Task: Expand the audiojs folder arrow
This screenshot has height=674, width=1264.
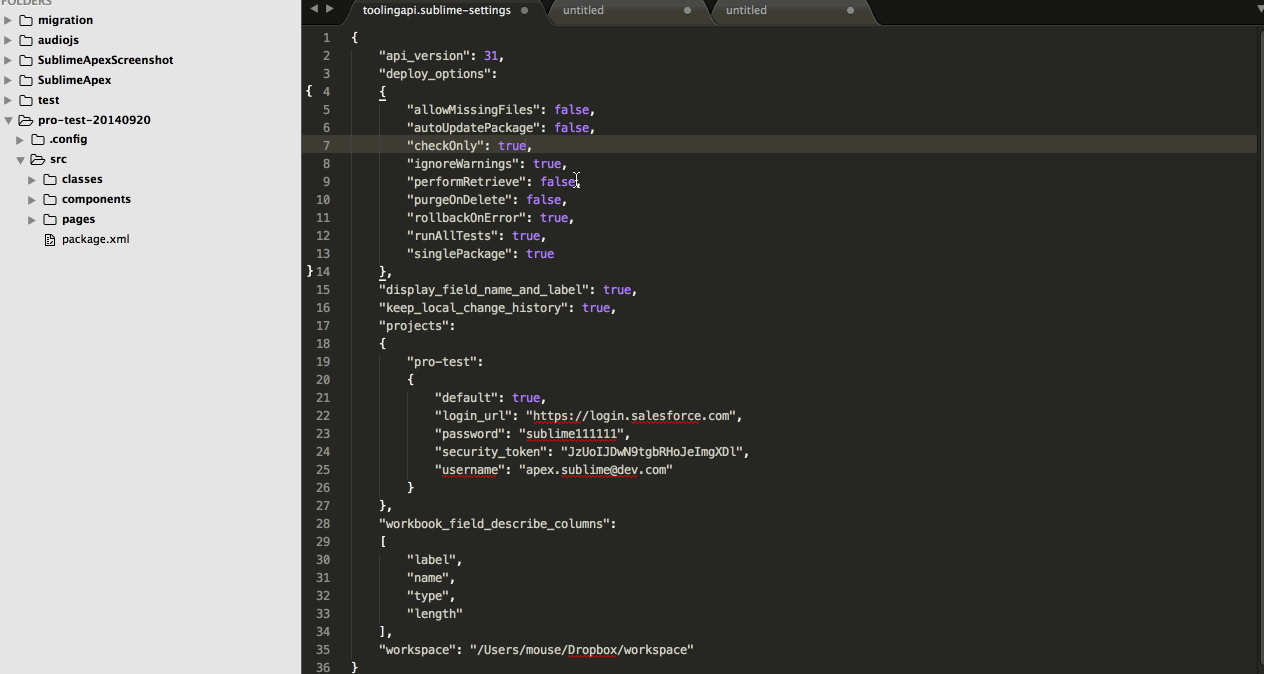Action: (x=9, y=40)
